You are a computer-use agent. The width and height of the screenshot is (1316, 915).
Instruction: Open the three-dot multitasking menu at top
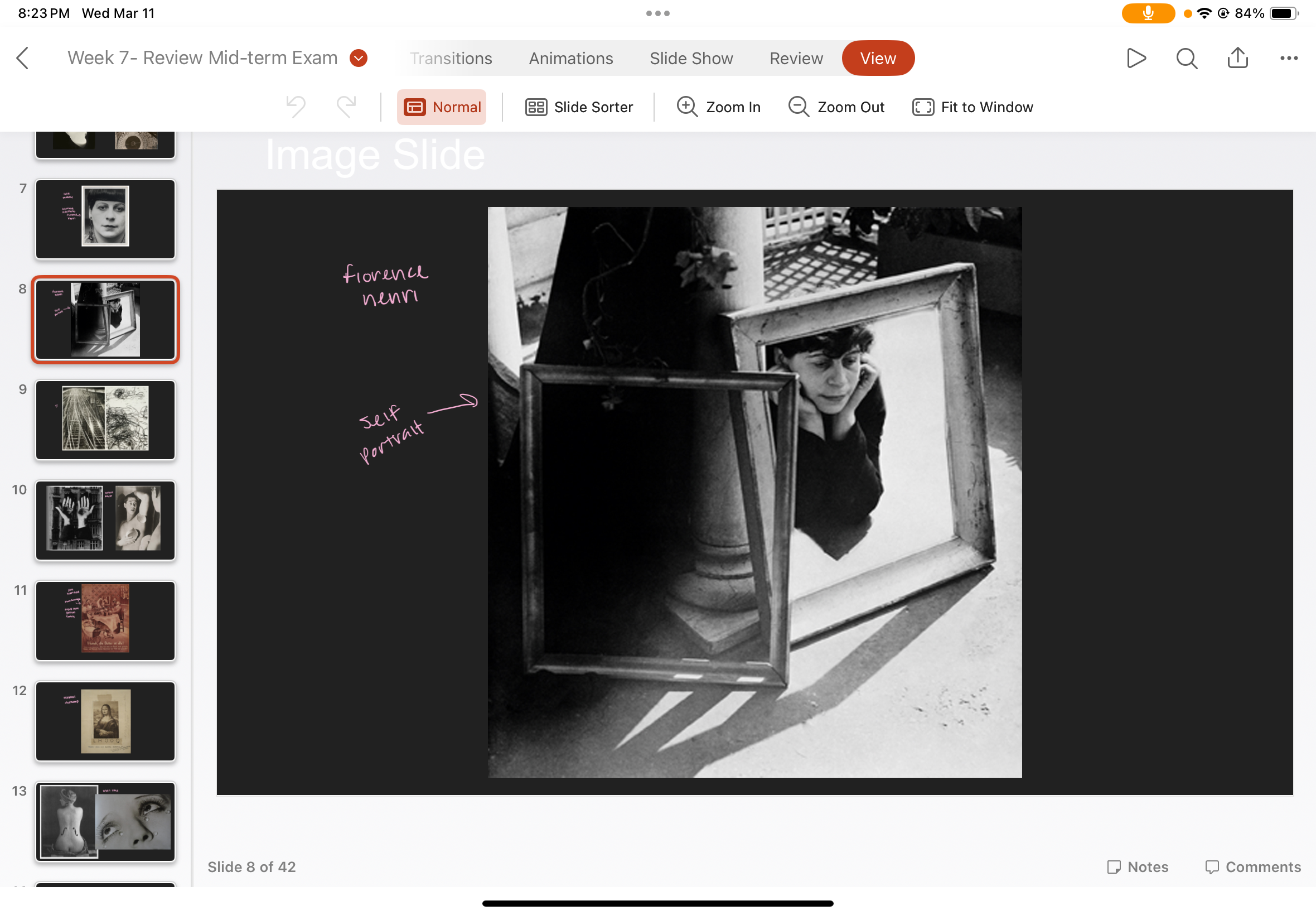pos(657,13)
